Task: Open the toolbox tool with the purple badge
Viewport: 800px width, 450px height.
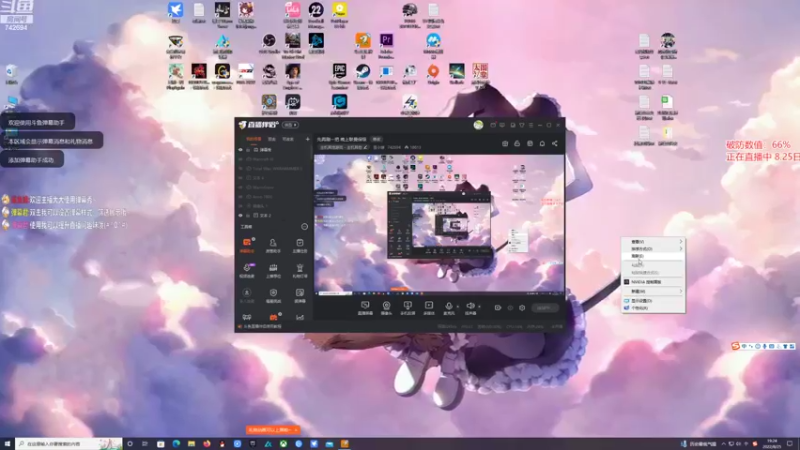Action: (x=247, y=270)
